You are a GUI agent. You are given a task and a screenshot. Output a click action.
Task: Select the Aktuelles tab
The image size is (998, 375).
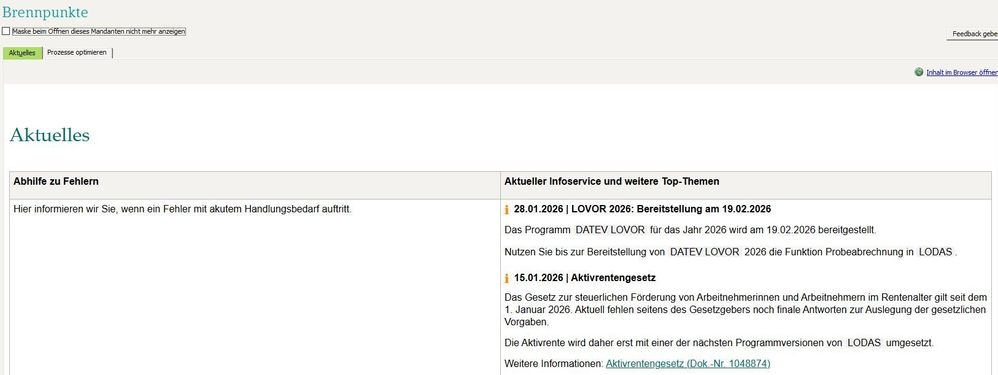[x=22, y=53]
